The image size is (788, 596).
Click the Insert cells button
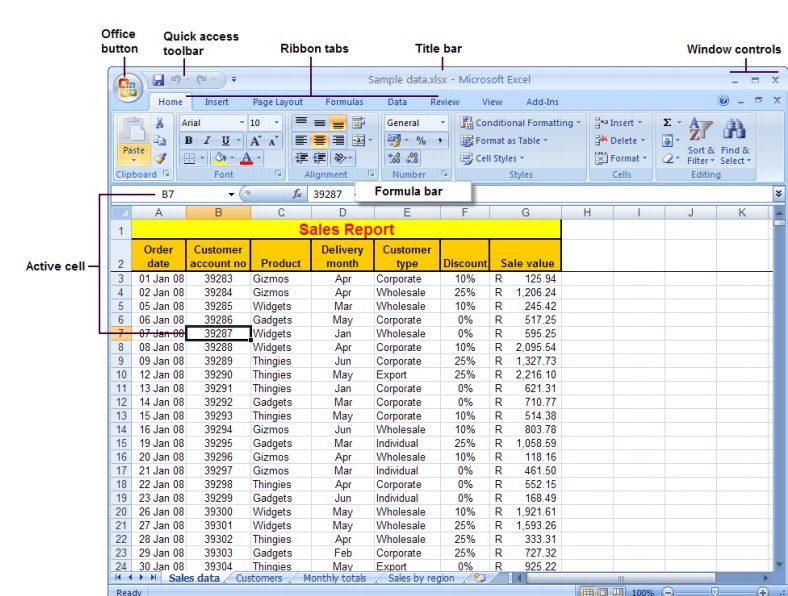(619, 123)
